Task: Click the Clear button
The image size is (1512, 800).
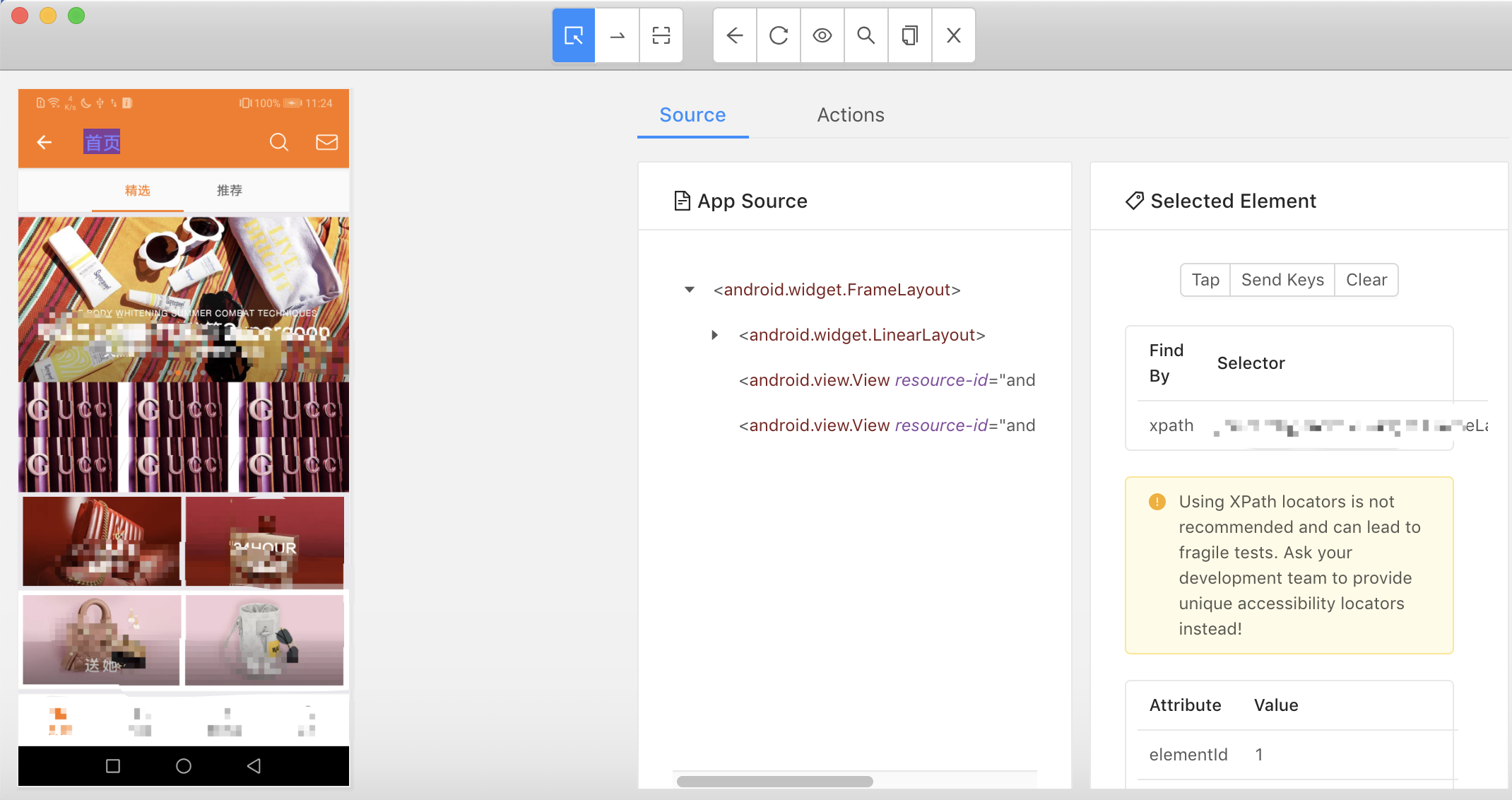Action: tap(1366, 280)
